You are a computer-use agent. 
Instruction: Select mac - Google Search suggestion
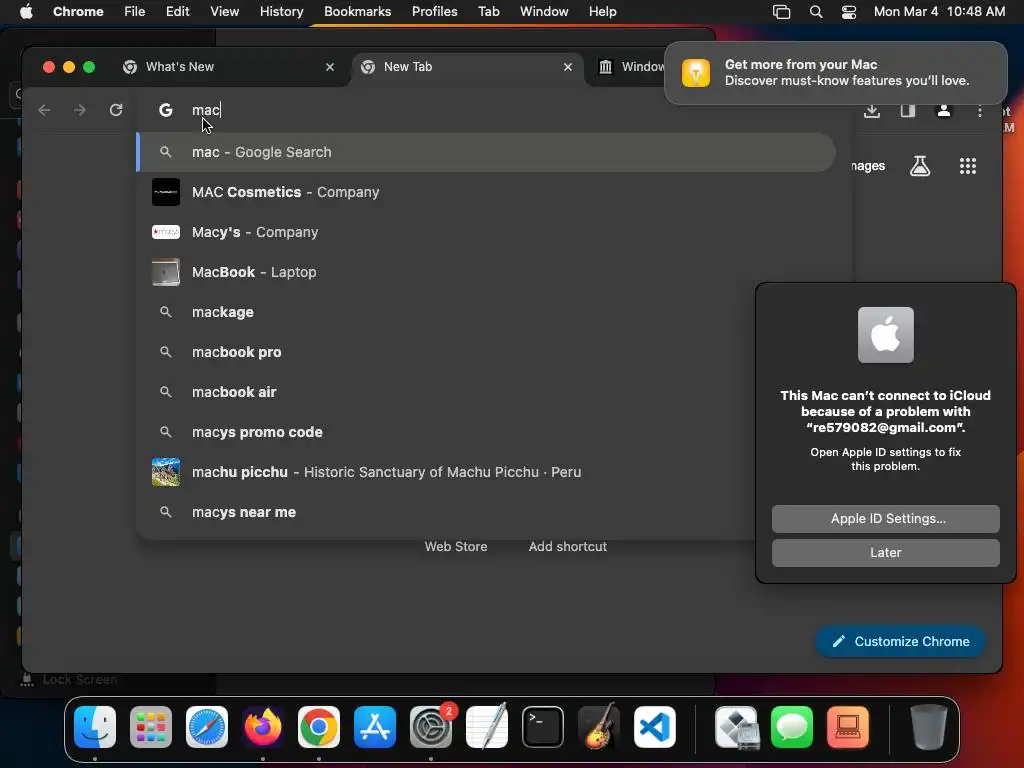click(486, 152)
